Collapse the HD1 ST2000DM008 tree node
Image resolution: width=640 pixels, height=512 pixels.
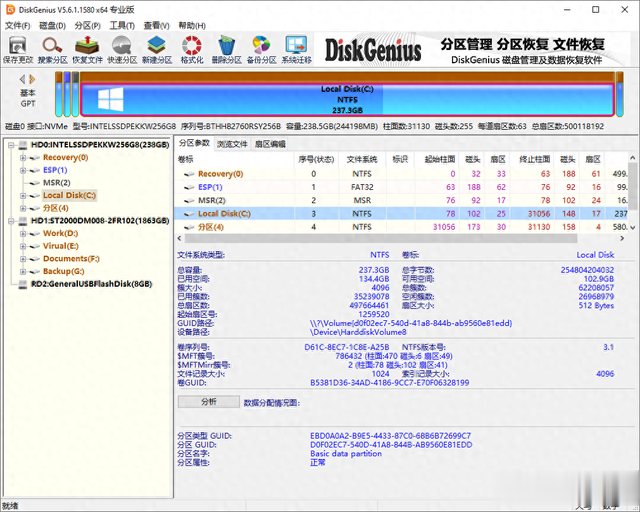[x=11, y=221]
